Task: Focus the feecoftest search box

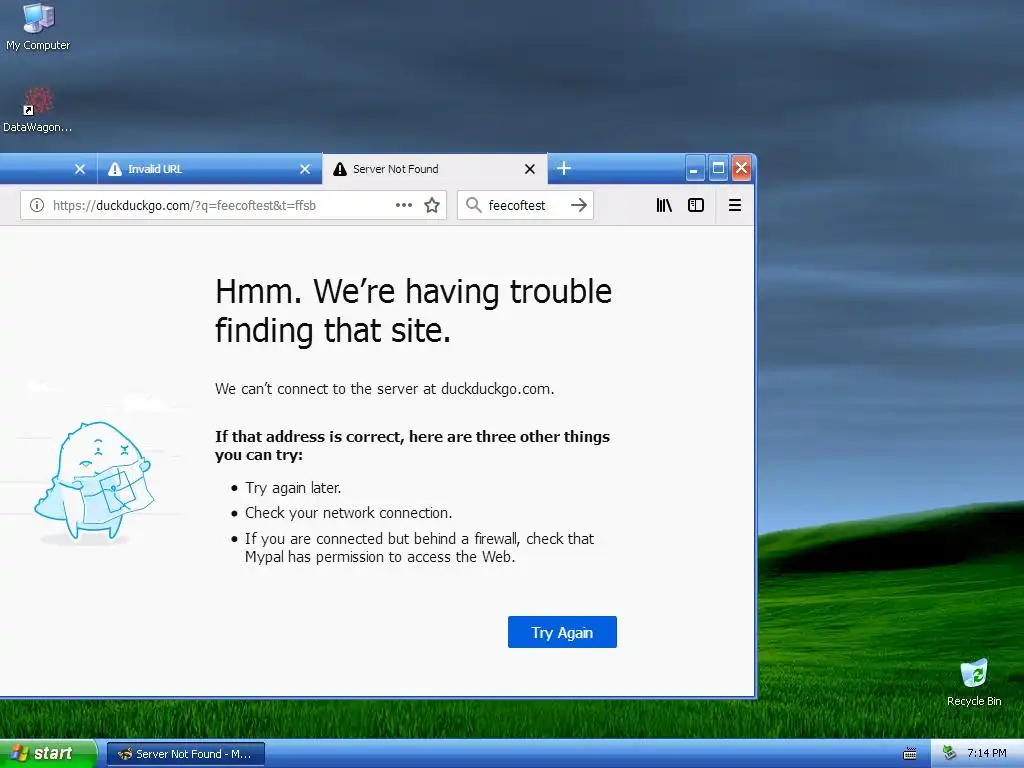Action: click(525, 205)
